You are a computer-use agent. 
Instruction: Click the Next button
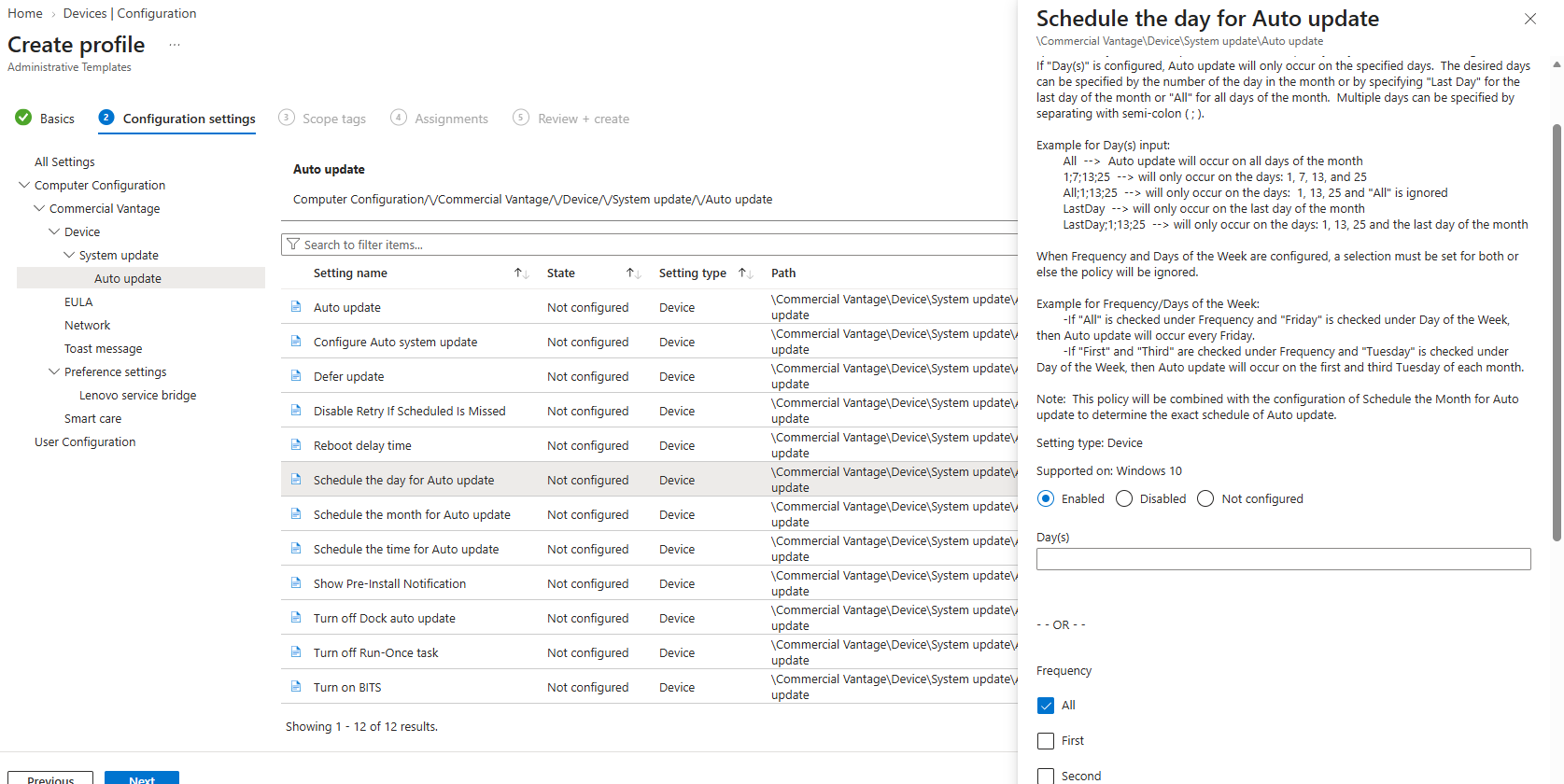tap(142, 778)
